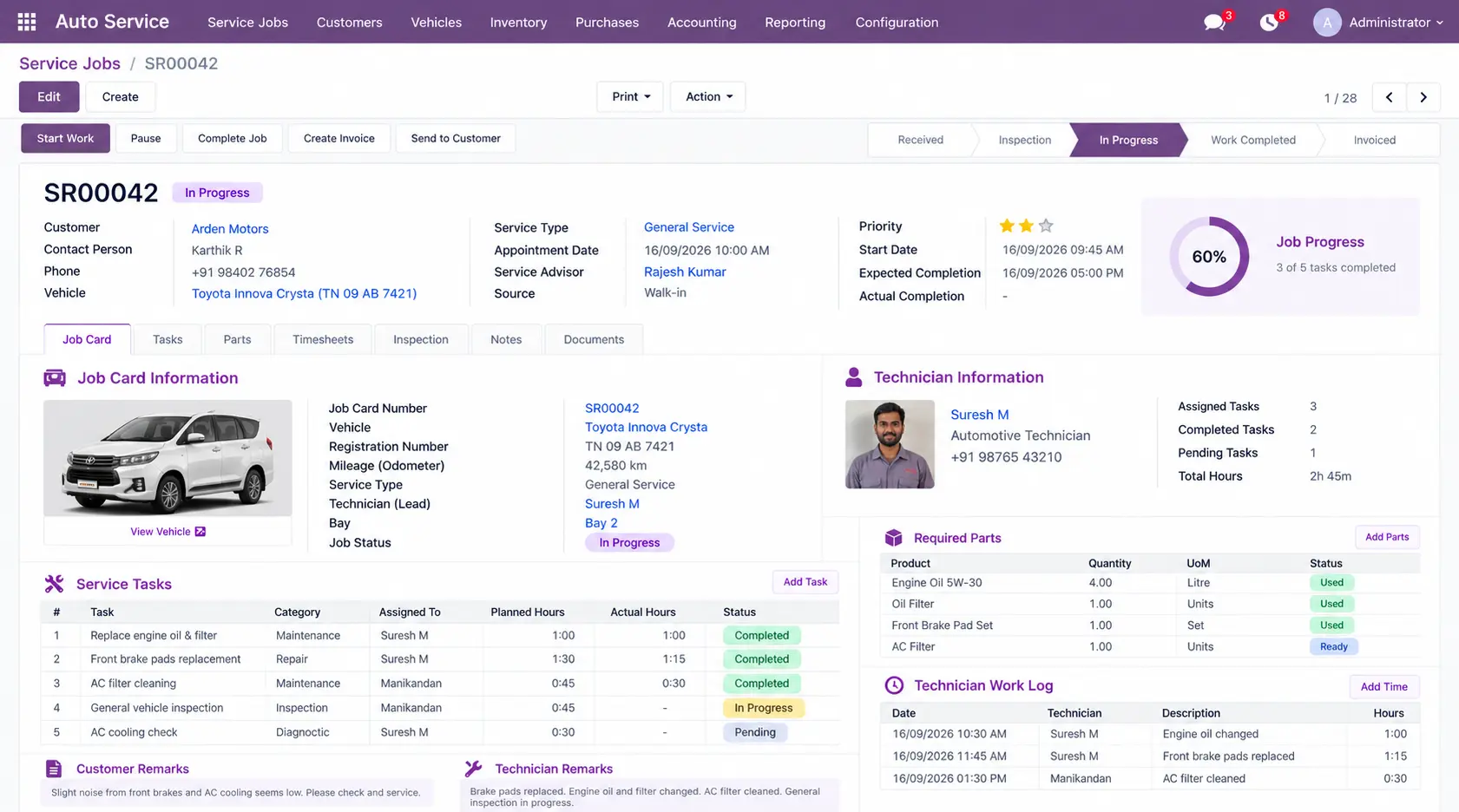Viewport: 1459px width, 812px height.
Task: Click the Toyota Innova vehicle photo
Action: click(168, 458)
